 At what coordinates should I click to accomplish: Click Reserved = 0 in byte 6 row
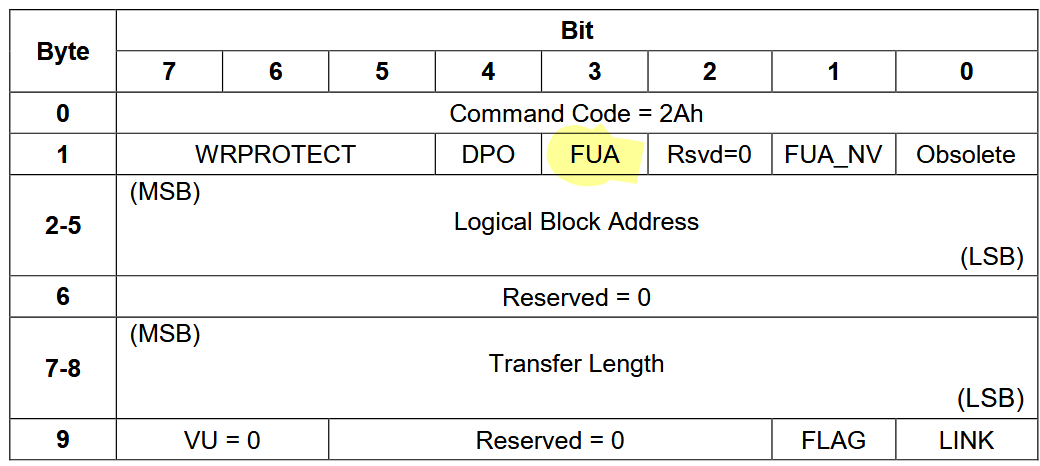(576, 298)
